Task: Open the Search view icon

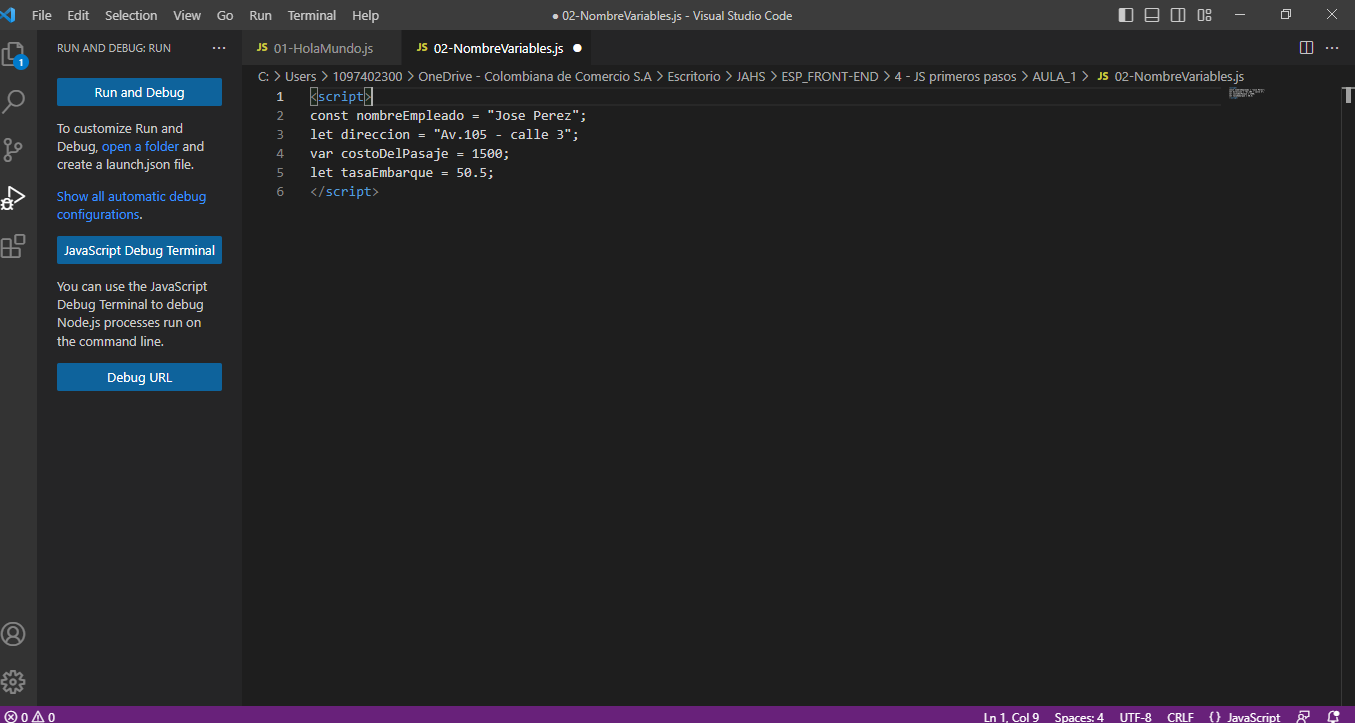Action: [14, 101]
